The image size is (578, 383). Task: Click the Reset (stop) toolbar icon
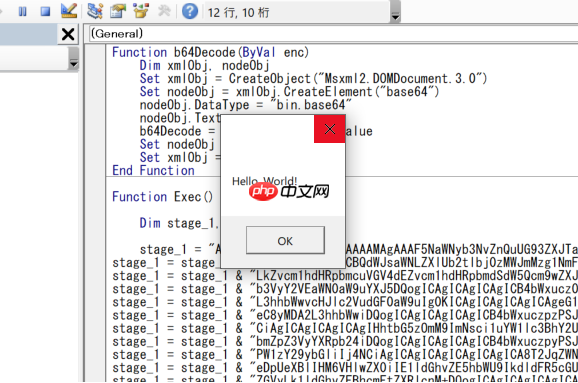click(45, 11)
